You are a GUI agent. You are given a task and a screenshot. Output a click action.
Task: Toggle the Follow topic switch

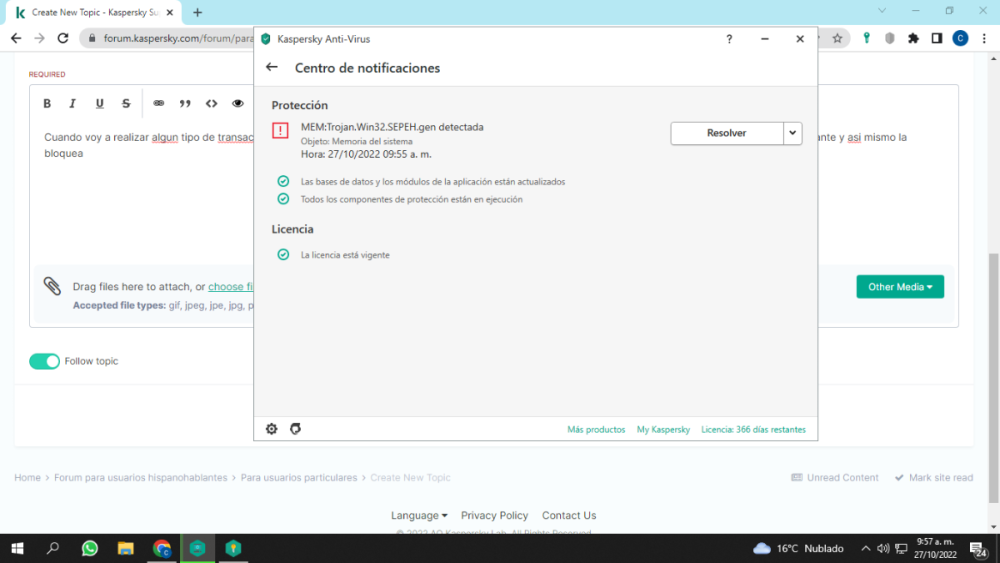(44, 362)
